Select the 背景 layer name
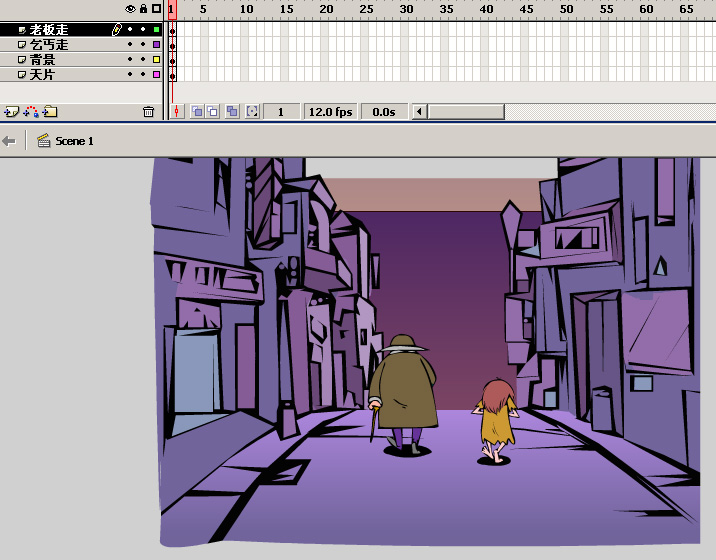 pyautogui.click(x=42, y=59)
